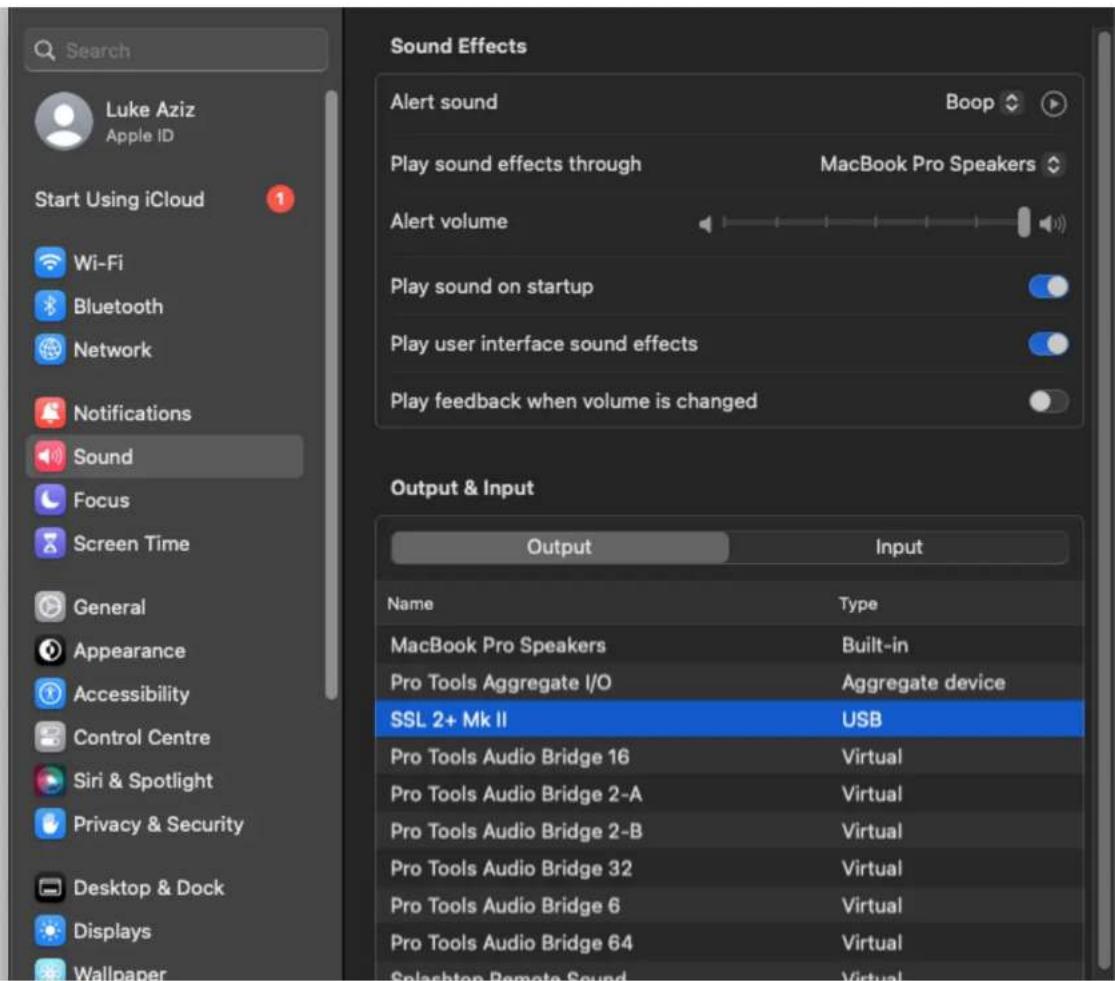Click the General gear icon
This screenshot has height=981, width=1115.
pos(50,606)
